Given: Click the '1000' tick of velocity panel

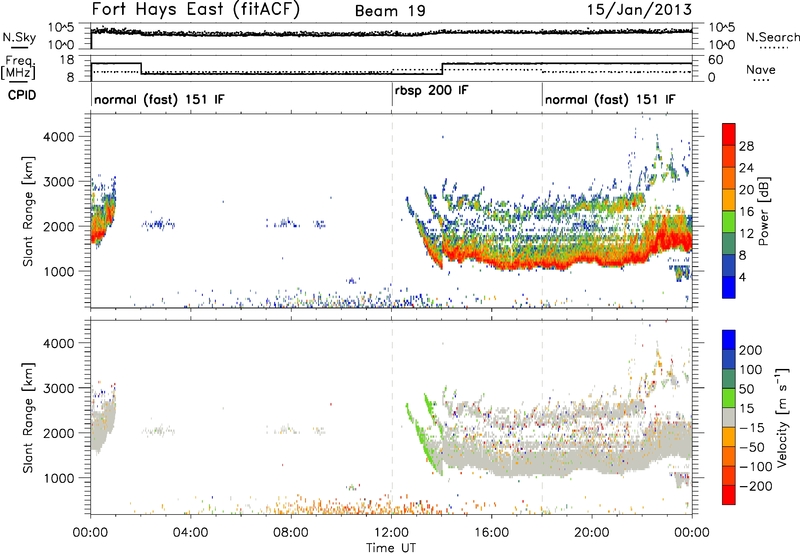Looking at the screenshot, I should tap(59, 478).
